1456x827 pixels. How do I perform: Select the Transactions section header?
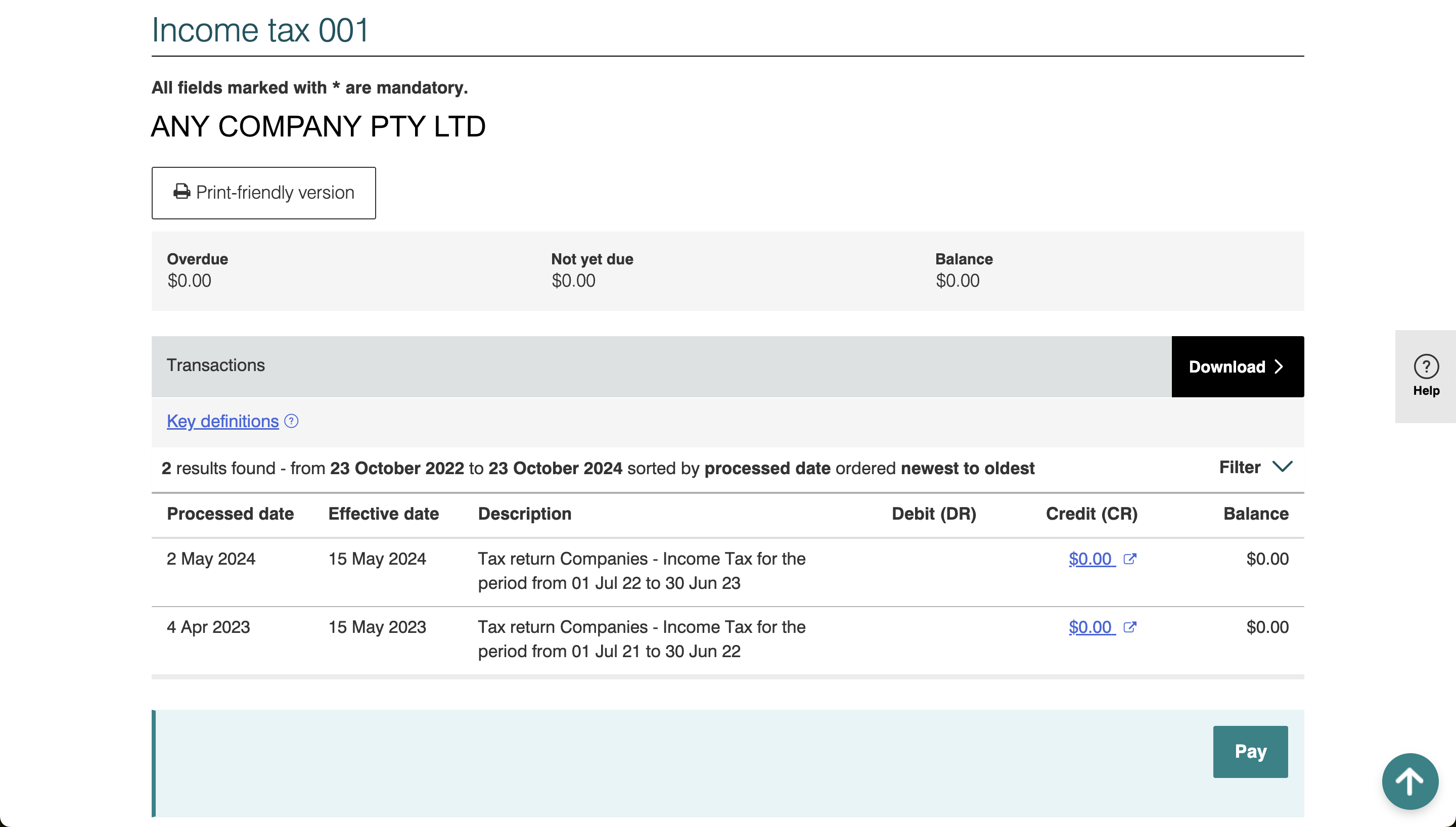216,365
